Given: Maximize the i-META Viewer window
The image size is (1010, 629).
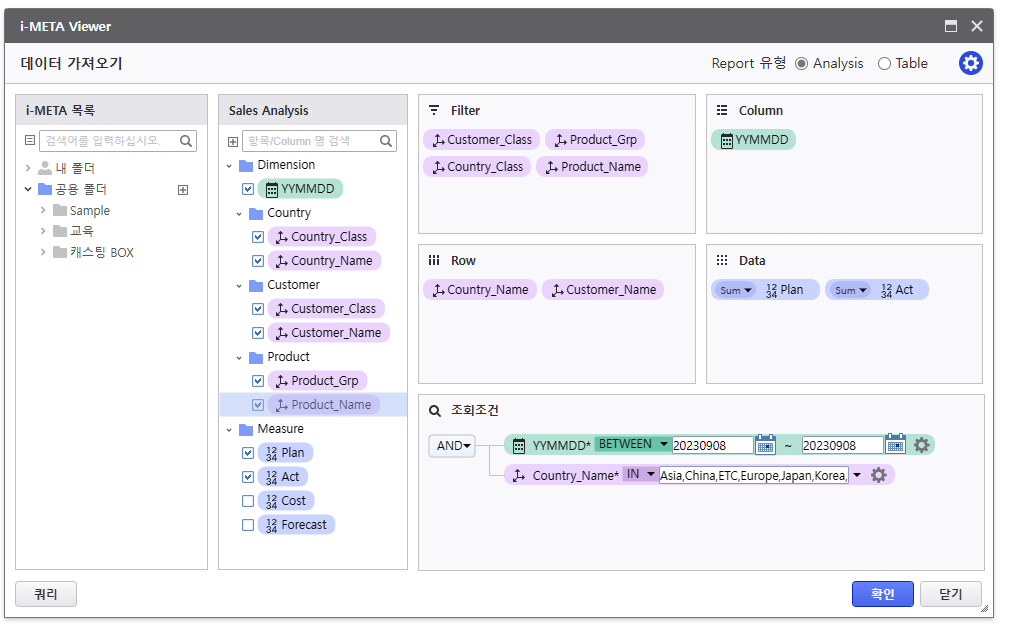Looking at the screenshot, I should pos(951,26).
